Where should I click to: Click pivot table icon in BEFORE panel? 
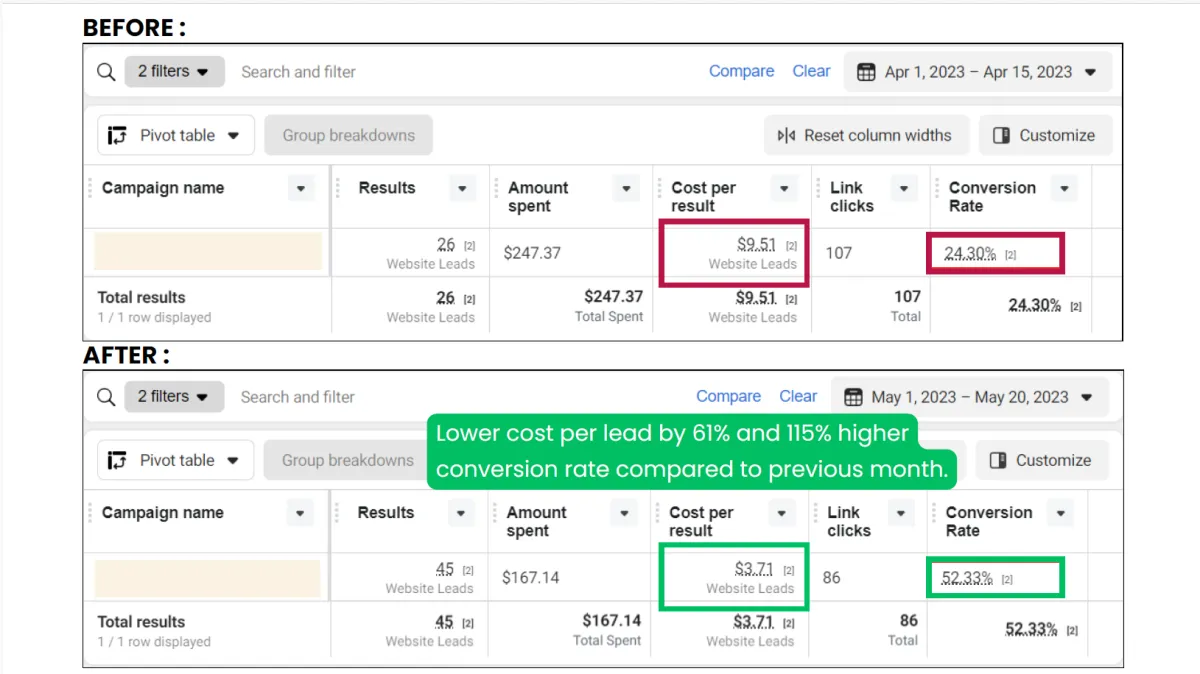pyautogui.click(x=118, y=135)
